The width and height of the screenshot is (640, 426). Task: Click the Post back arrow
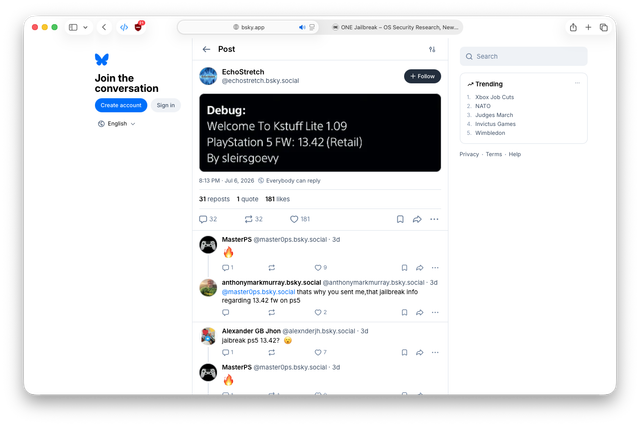point(206,49)
